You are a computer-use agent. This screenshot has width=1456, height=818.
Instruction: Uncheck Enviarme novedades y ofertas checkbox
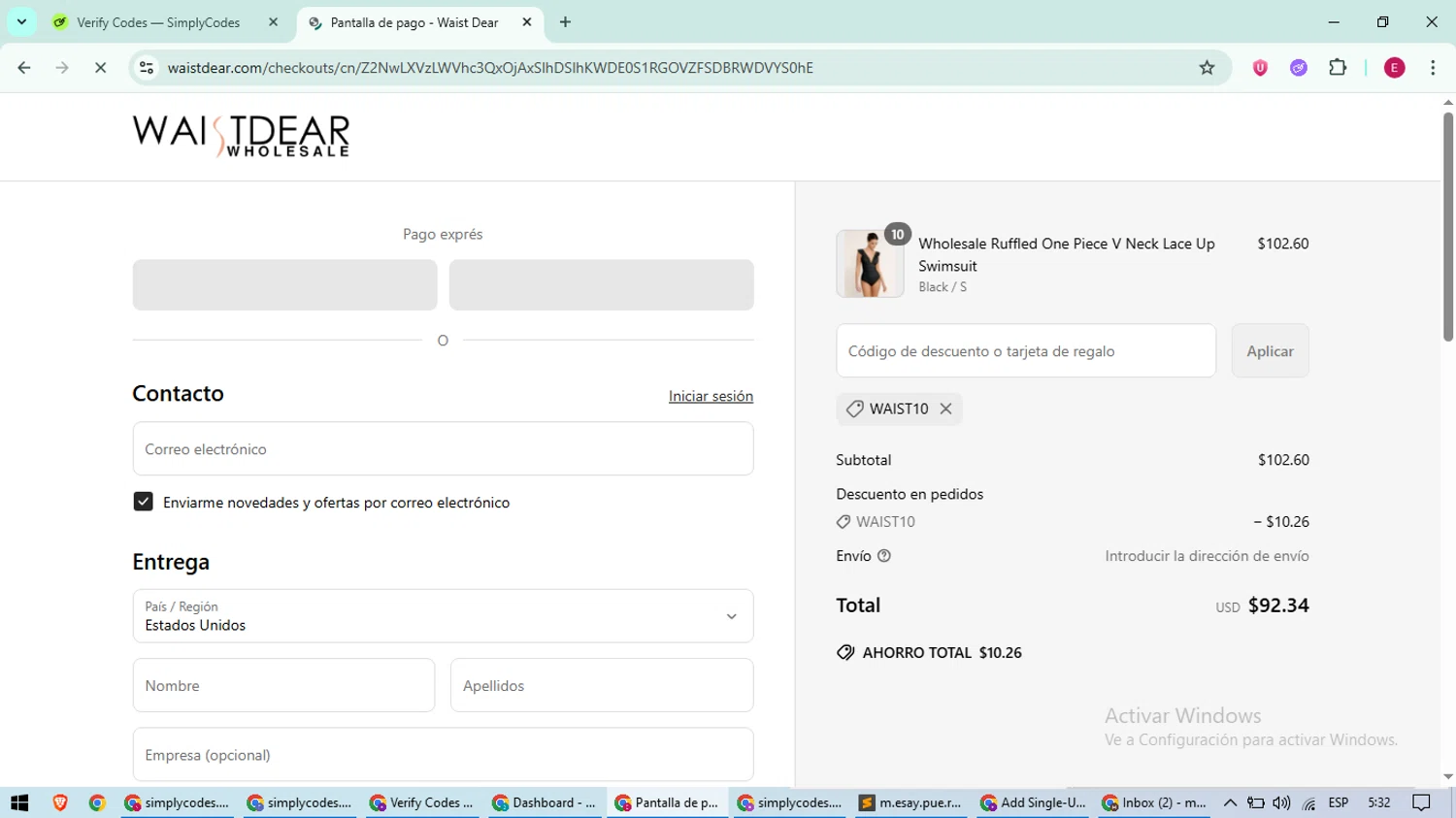[x=143, y=502]
